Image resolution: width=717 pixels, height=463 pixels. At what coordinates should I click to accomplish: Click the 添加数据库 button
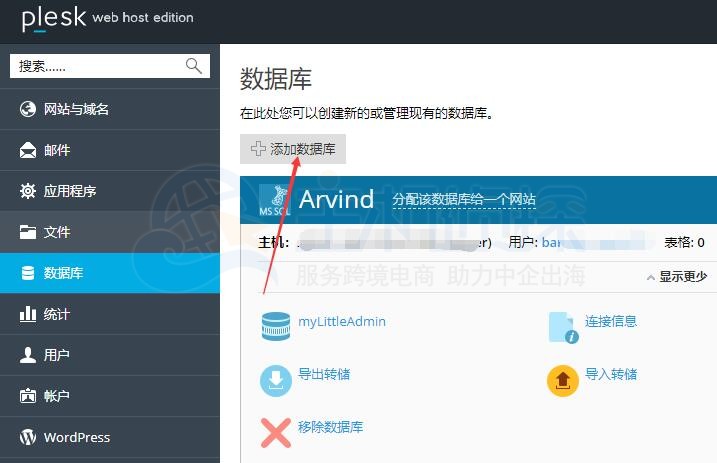[x=293, y=149]
